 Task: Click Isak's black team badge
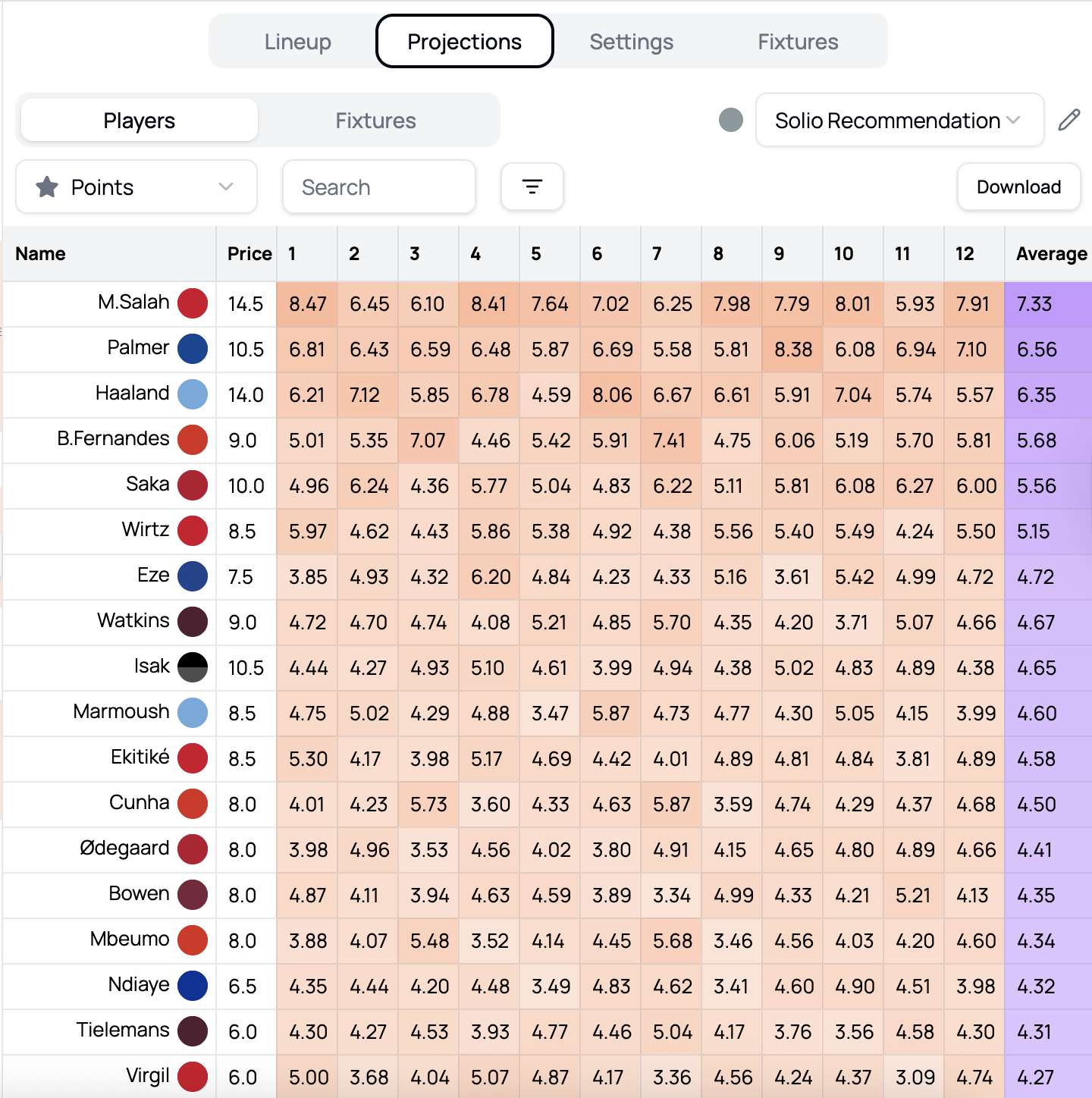click(x=193, y=667)
